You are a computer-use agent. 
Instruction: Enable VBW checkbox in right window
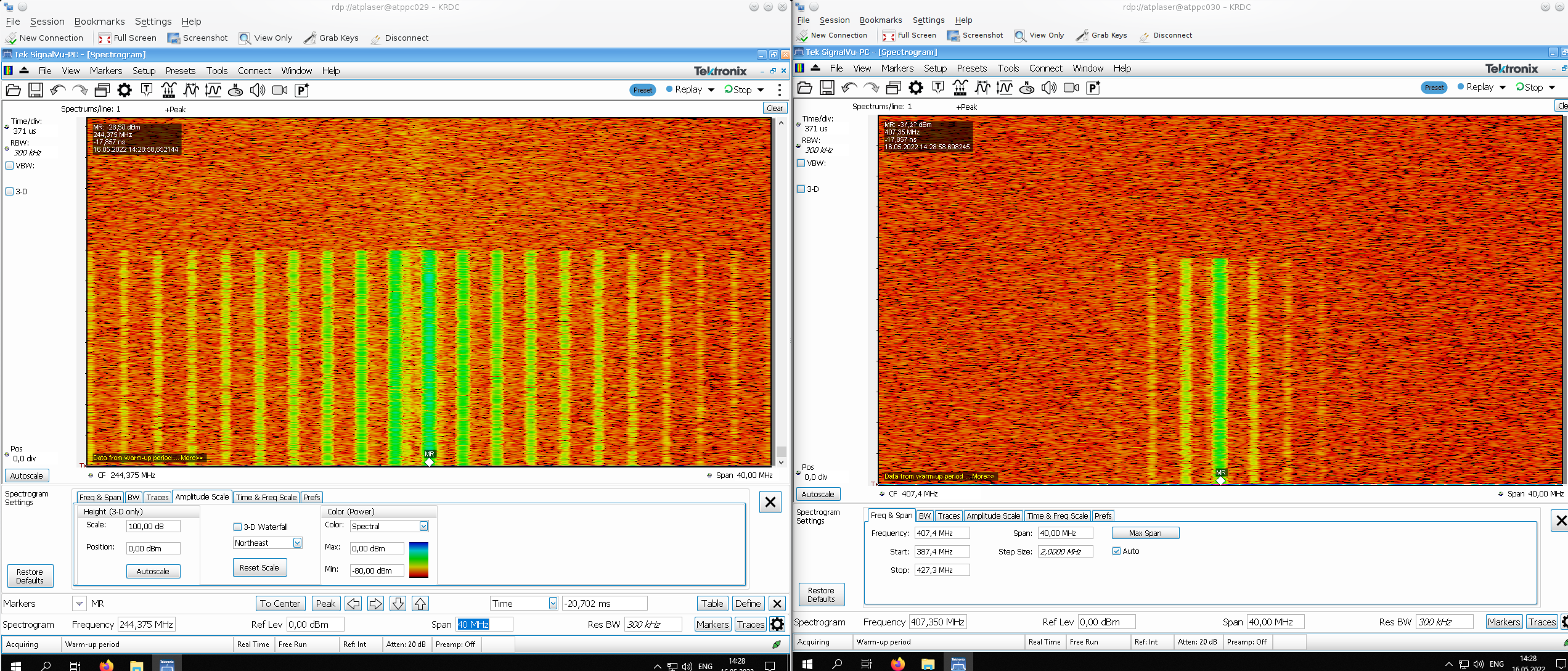801,163
